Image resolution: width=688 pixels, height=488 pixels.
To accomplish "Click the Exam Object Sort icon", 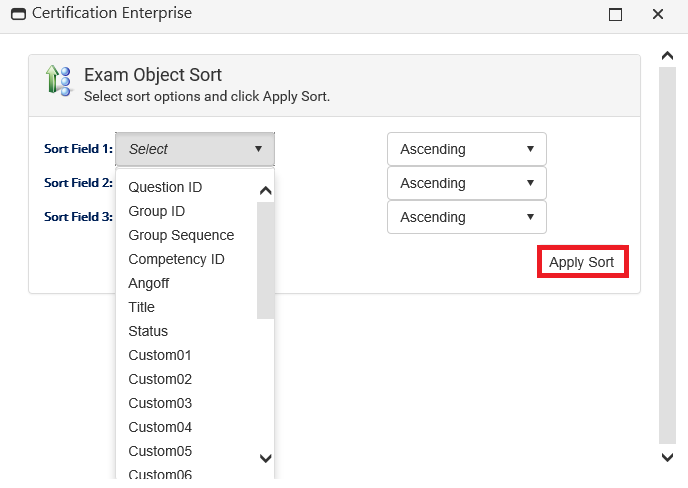I will click(59, 81).
